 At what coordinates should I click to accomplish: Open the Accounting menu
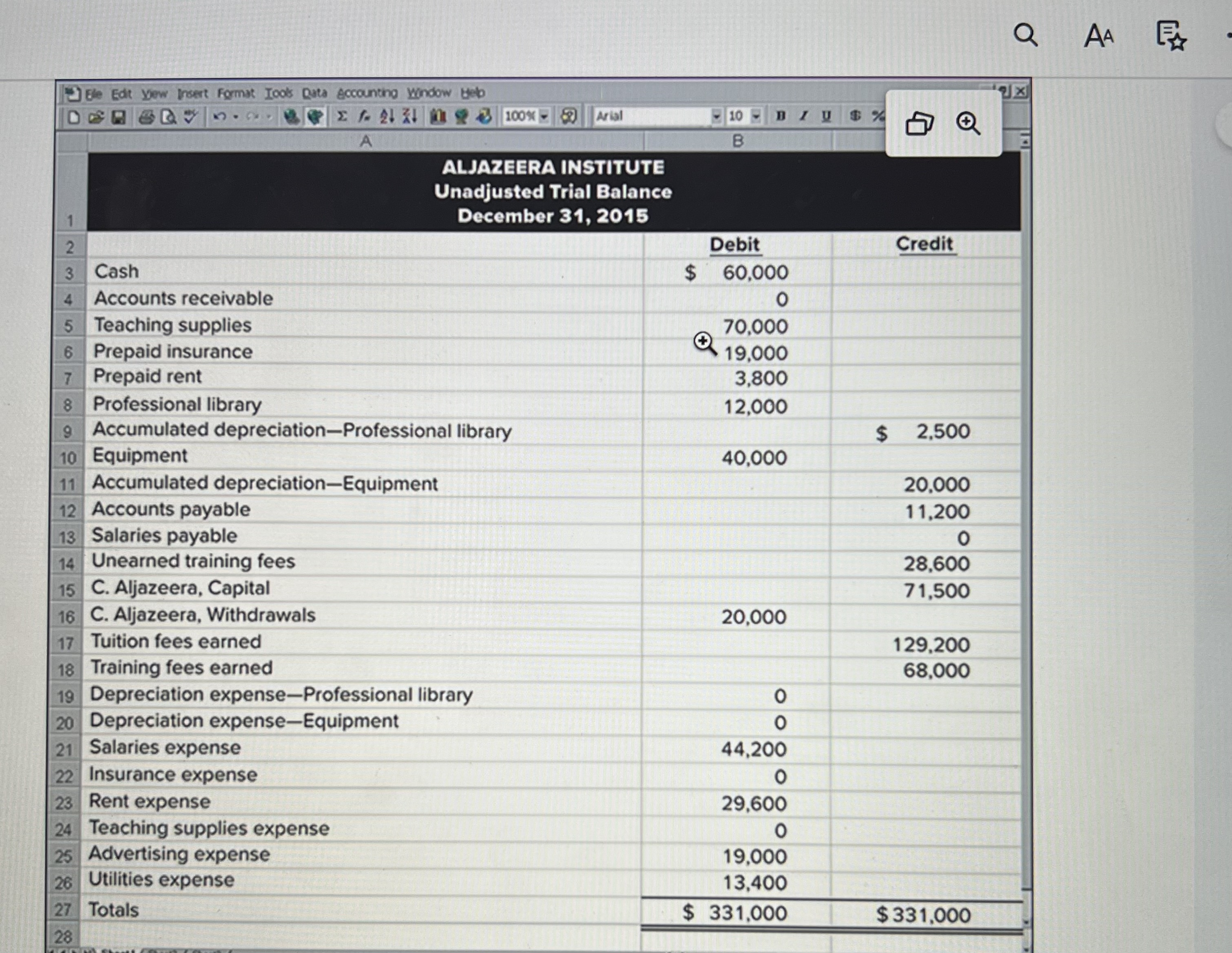366,94
